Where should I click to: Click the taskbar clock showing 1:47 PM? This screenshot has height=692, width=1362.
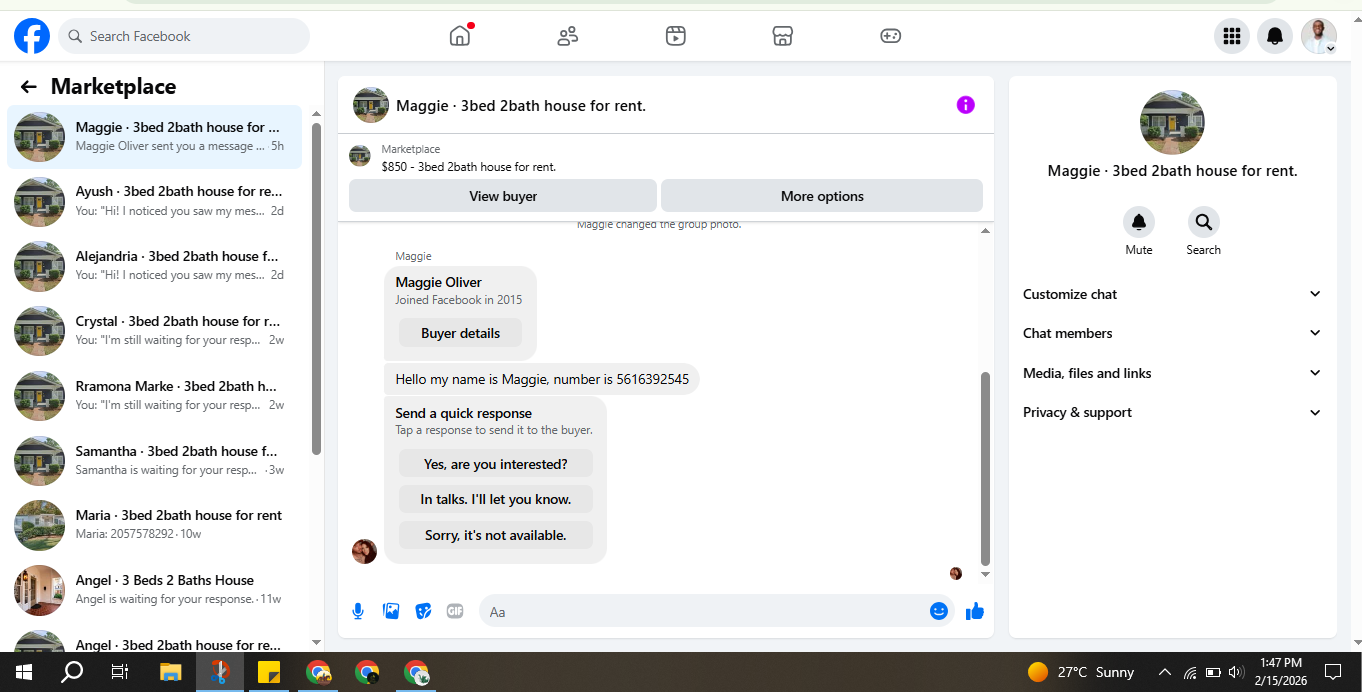tap(1280, 672)
